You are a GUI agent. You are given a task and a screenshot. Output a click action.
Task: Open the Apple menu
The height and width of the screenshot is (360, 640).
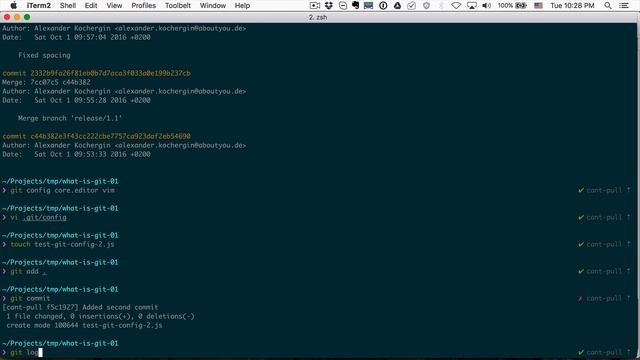[x=13, y=6]
